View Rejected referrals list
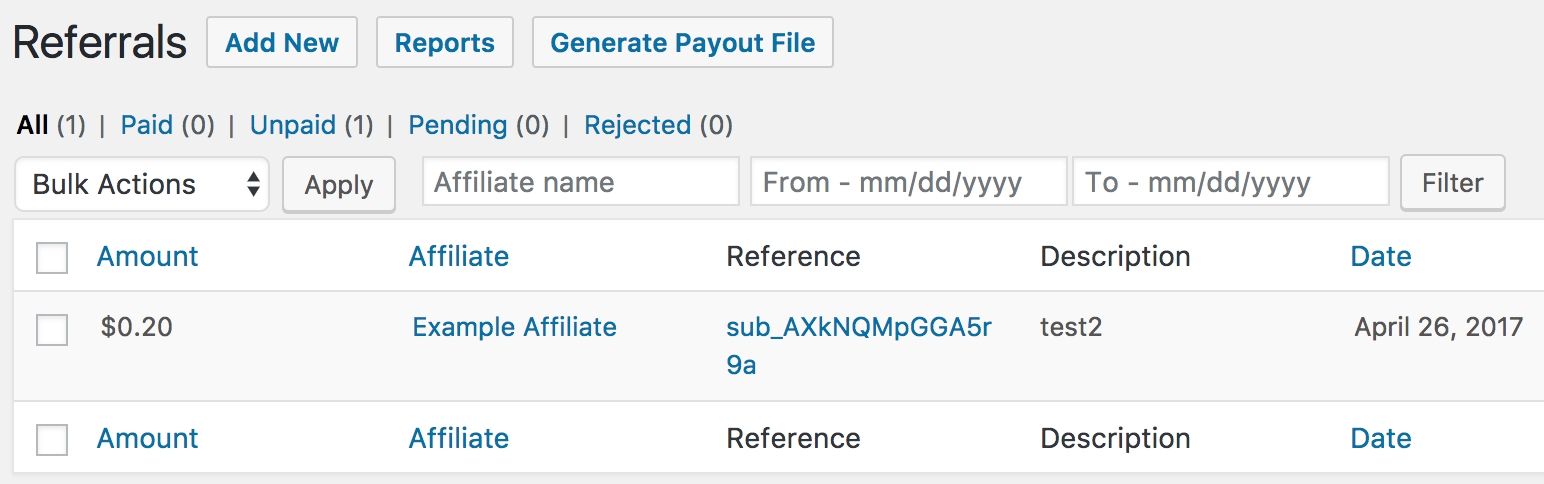 point(638,125)
